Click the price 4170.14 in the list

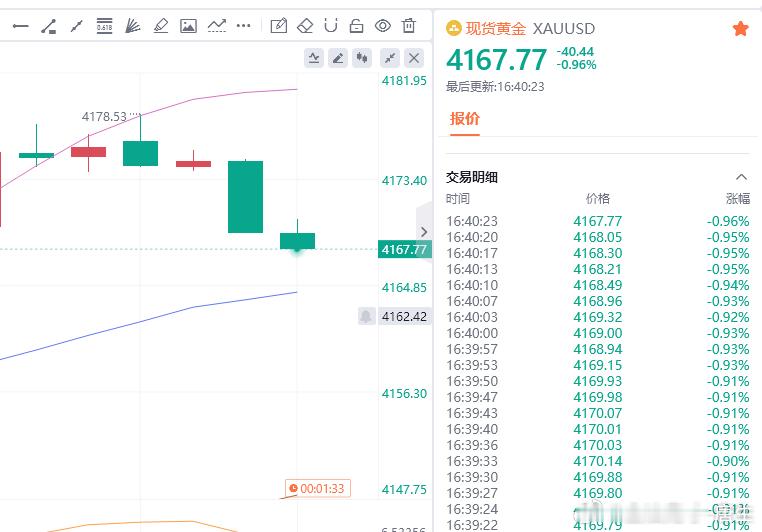(x=598, y=461)
